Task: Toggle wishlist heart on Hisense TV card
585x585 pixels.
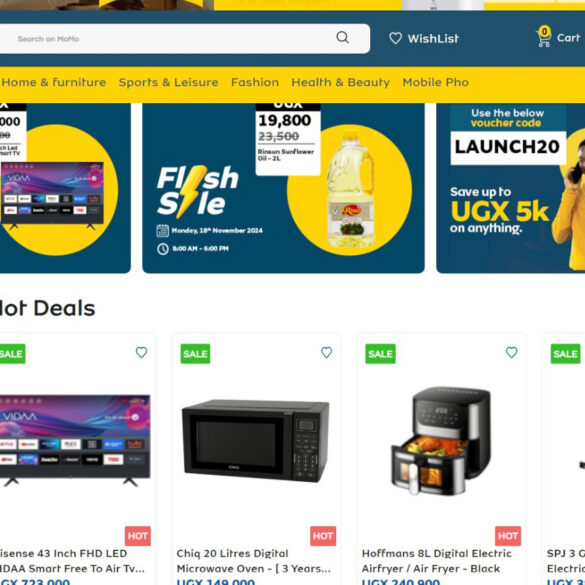Action: click(141, 352)
